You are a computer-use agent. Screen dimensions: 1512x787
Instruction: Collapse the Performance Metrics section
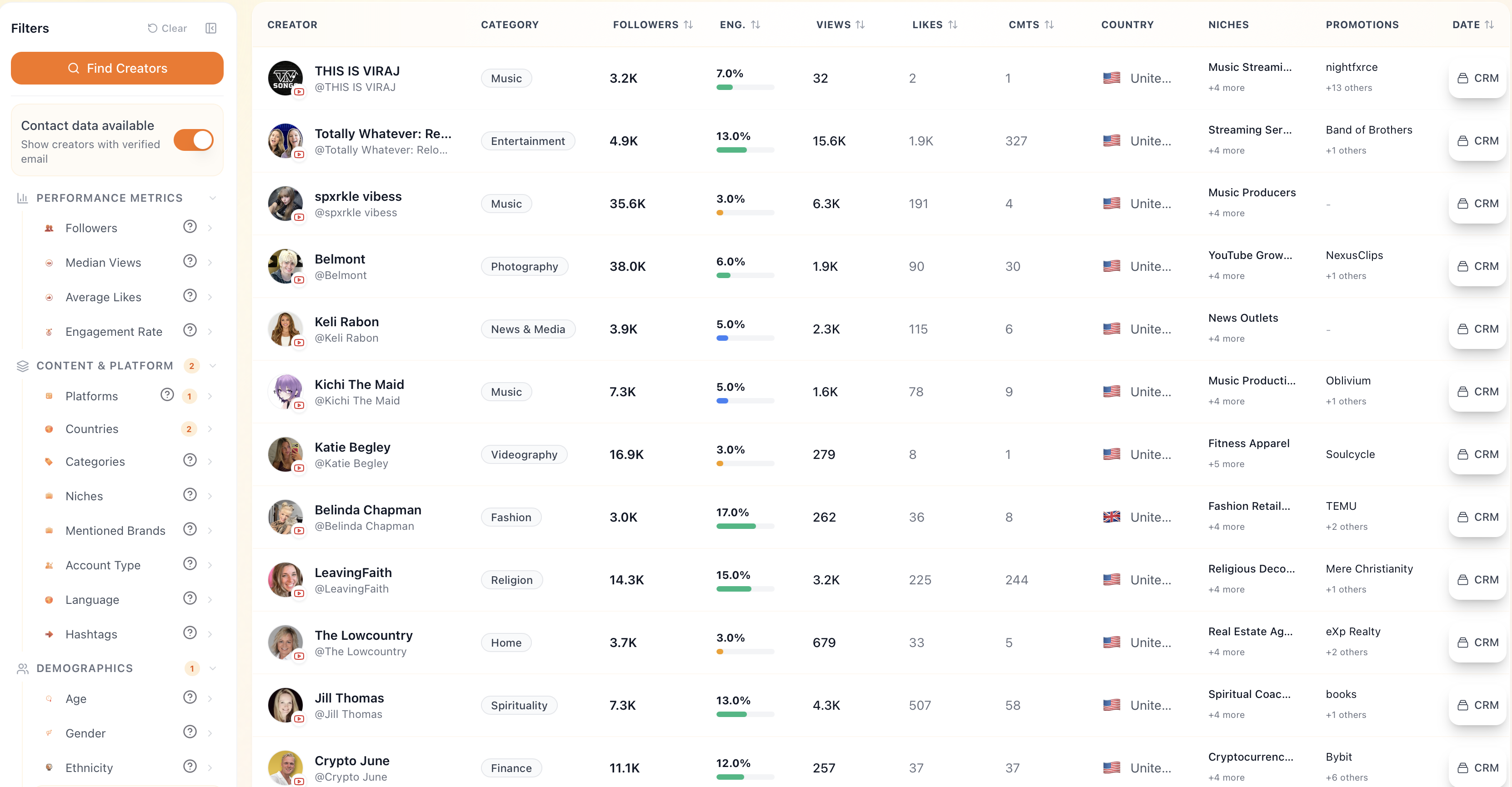[x=212, y=197]
